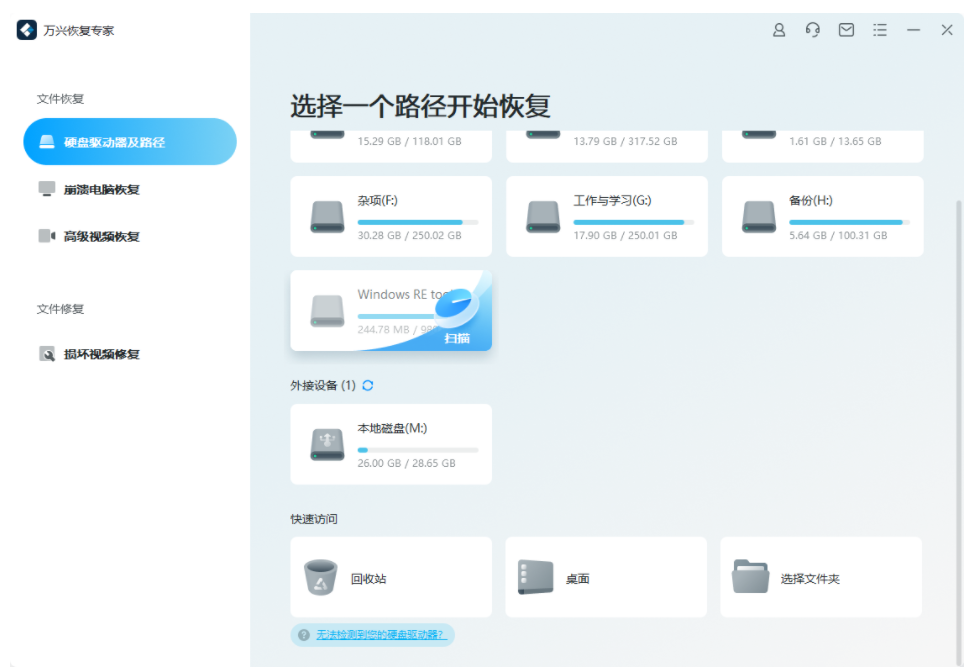Select the 备份(H:) drive
The width and height of the screenshot is (977, 667).
(822, 217)
